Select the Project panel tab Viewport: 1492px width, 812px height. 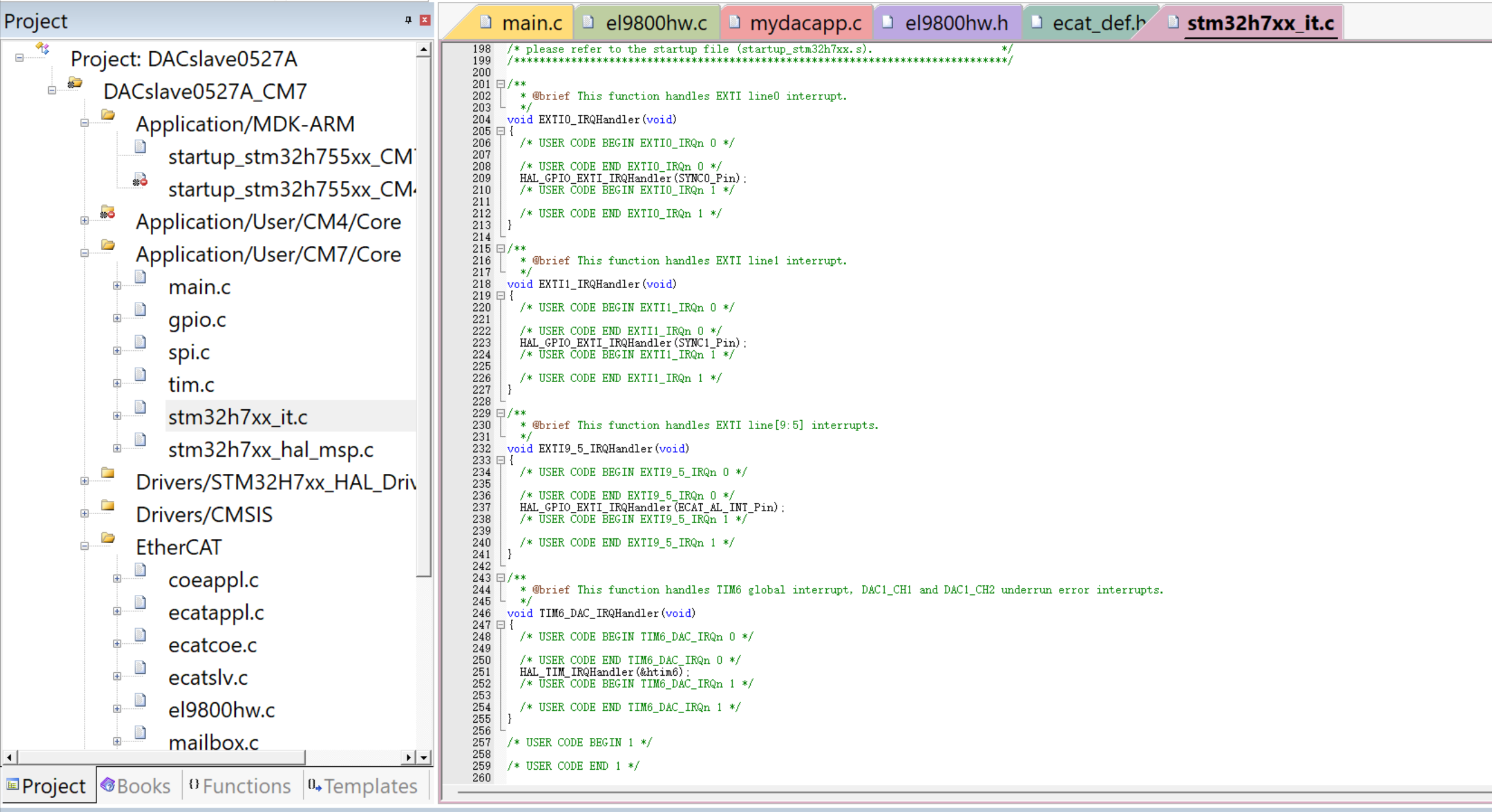[47, 785]
